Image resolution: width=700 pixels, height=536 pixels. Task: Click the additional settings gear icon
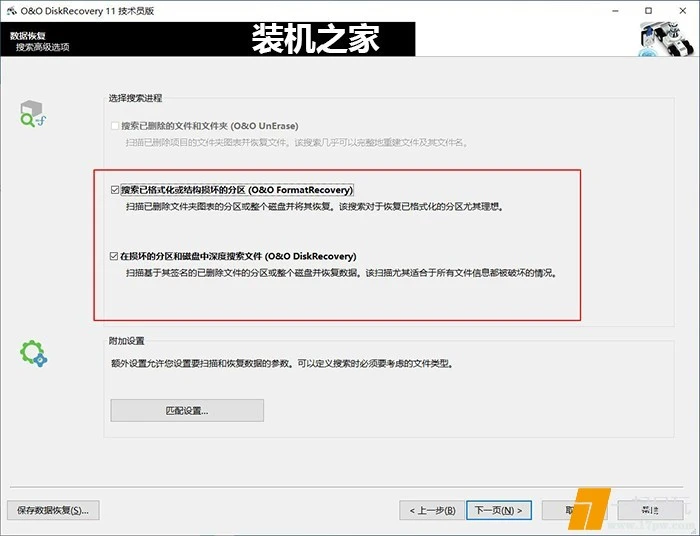(35, 354)
